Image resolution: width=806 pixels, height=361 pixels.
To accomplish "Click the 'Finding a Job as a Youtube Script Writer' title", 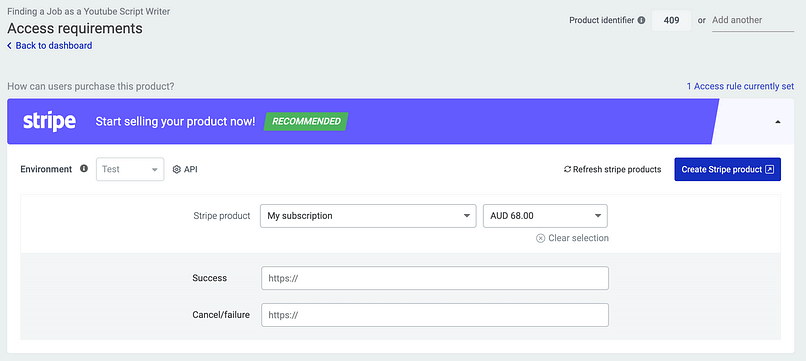I will coord(88,11).
